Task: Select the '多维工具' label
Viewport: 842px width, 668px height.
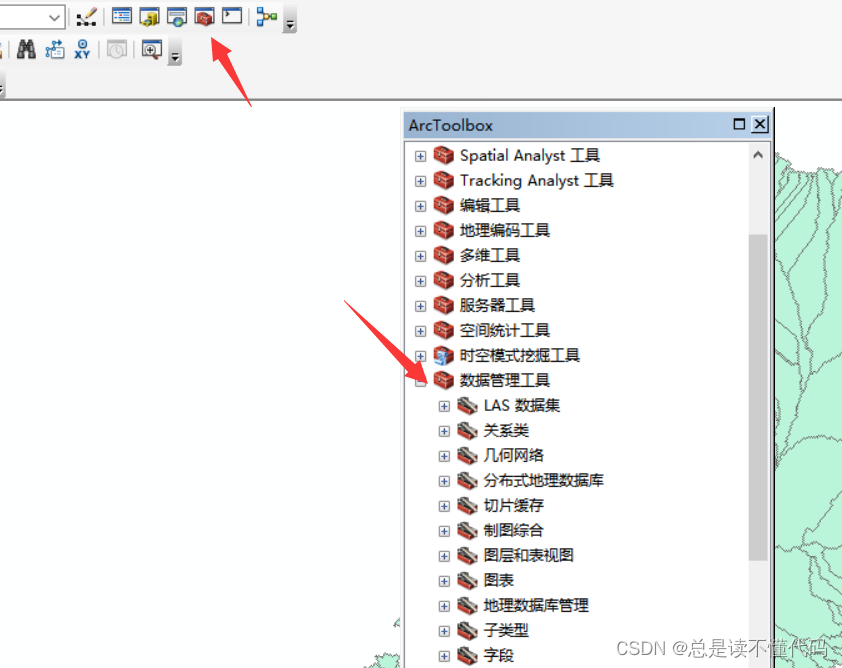Action: [490, 256]
